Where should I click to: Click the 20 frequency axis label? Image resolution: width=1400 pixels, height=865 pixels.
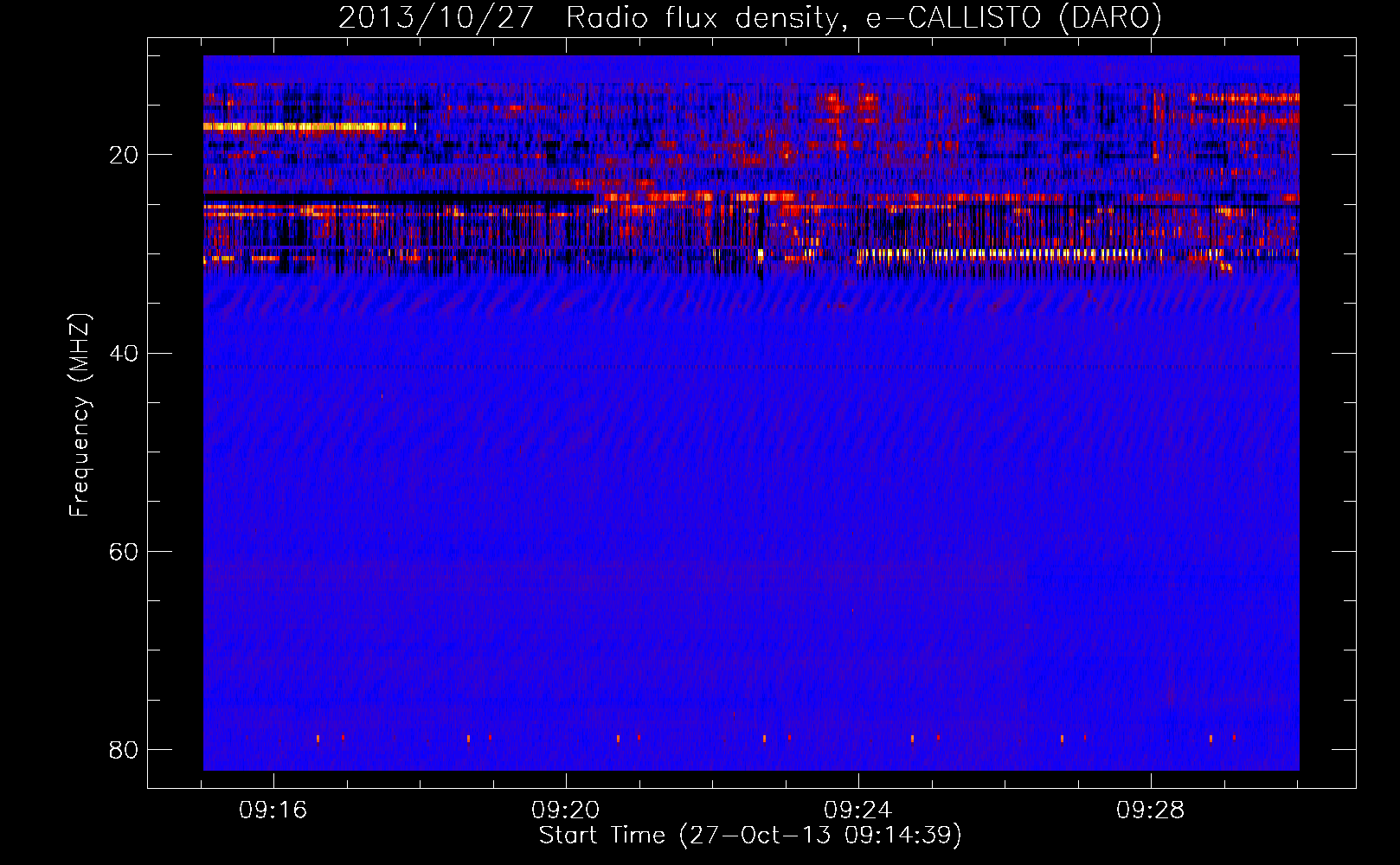pyautogui.click(x=123, y=156)
